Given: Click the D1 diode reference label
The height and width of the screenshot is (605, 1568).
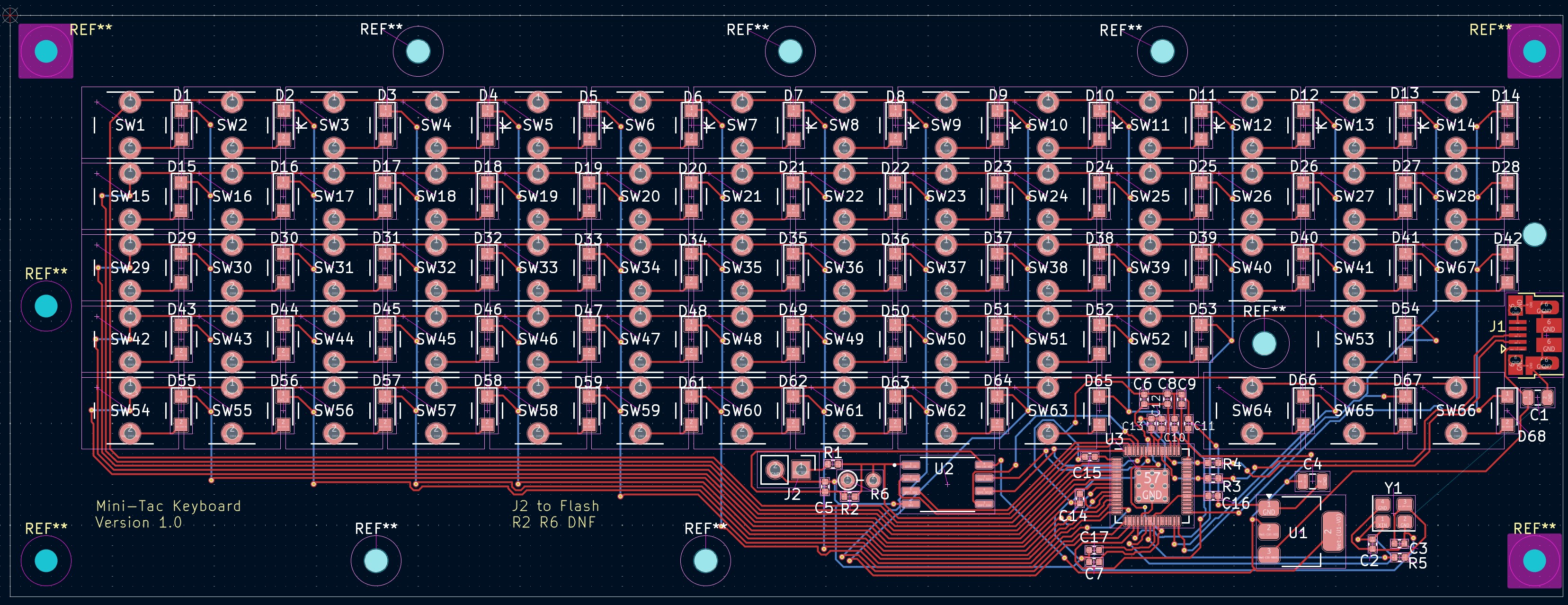Looking at the screenshot, I should tap(182, 96).
